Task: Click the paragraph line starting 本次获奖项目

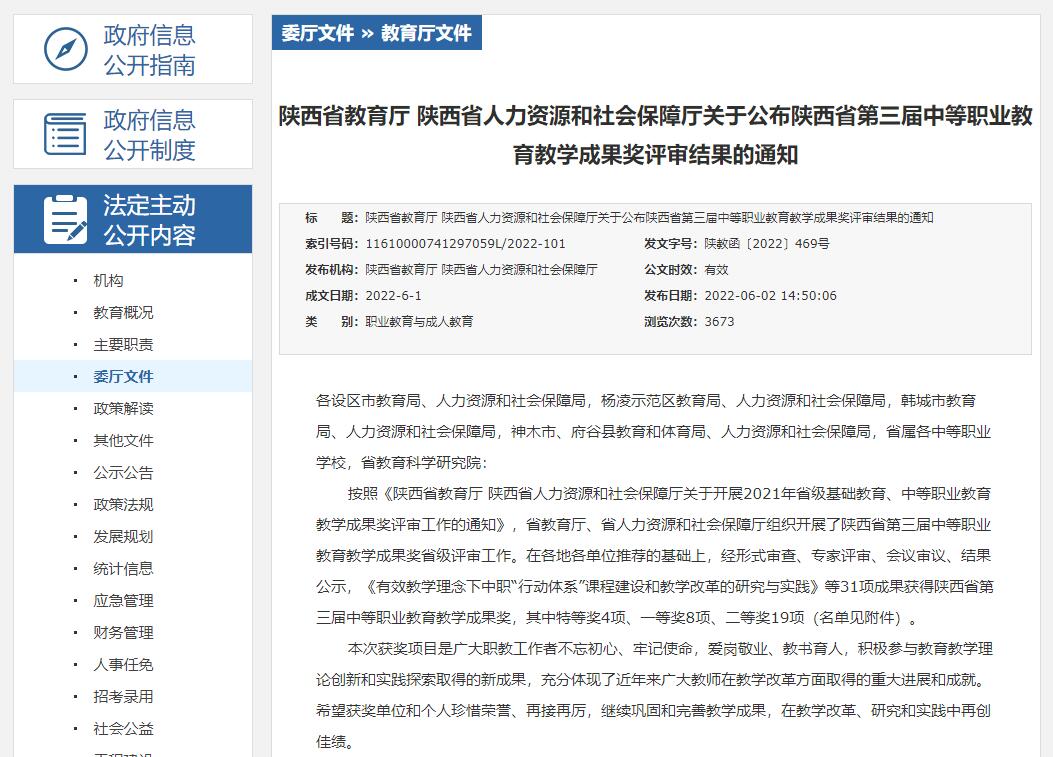Action: pos(670,649)
